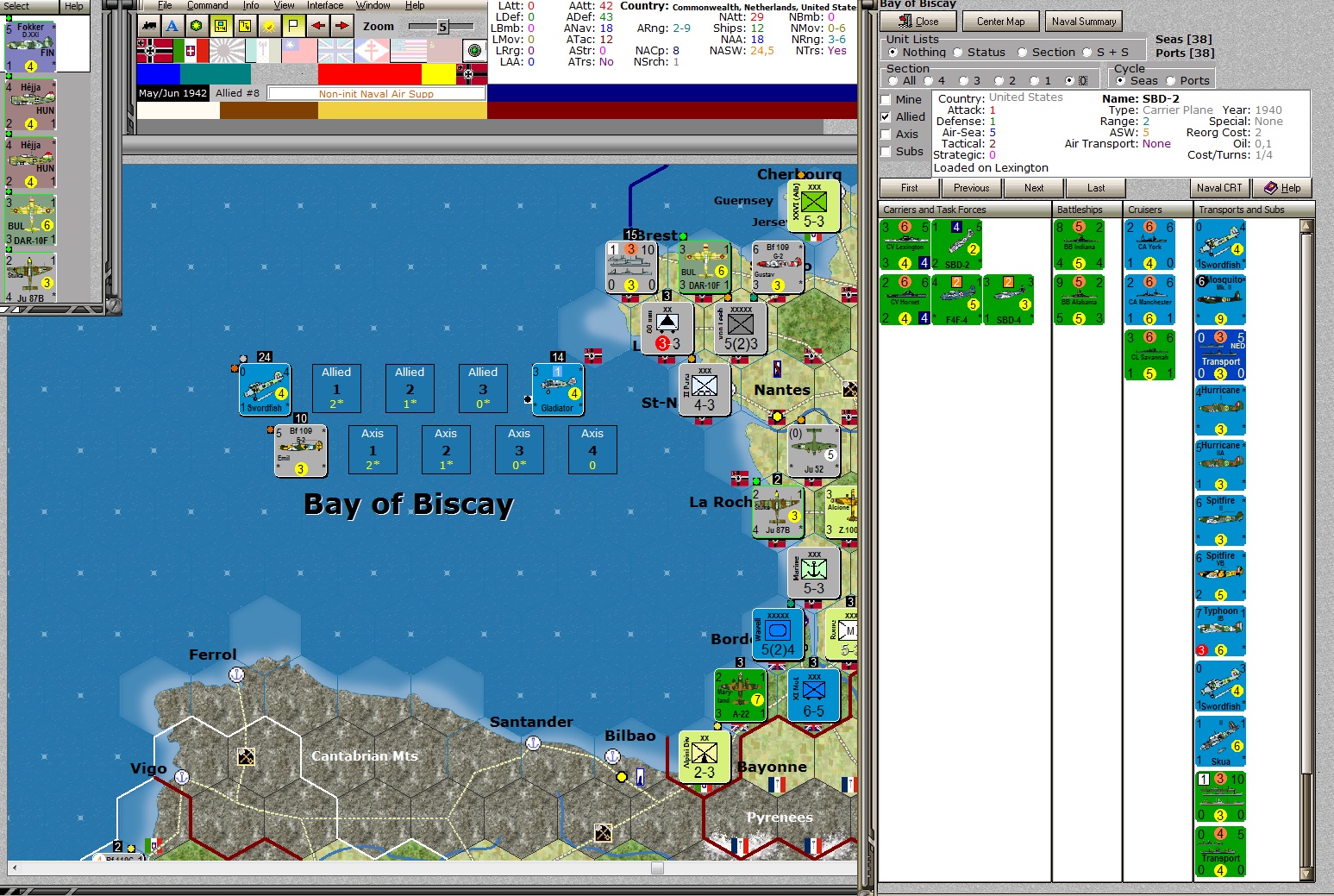Select the All section radio button
Viewport: 1334px width, 896px height.
[893, 81]
